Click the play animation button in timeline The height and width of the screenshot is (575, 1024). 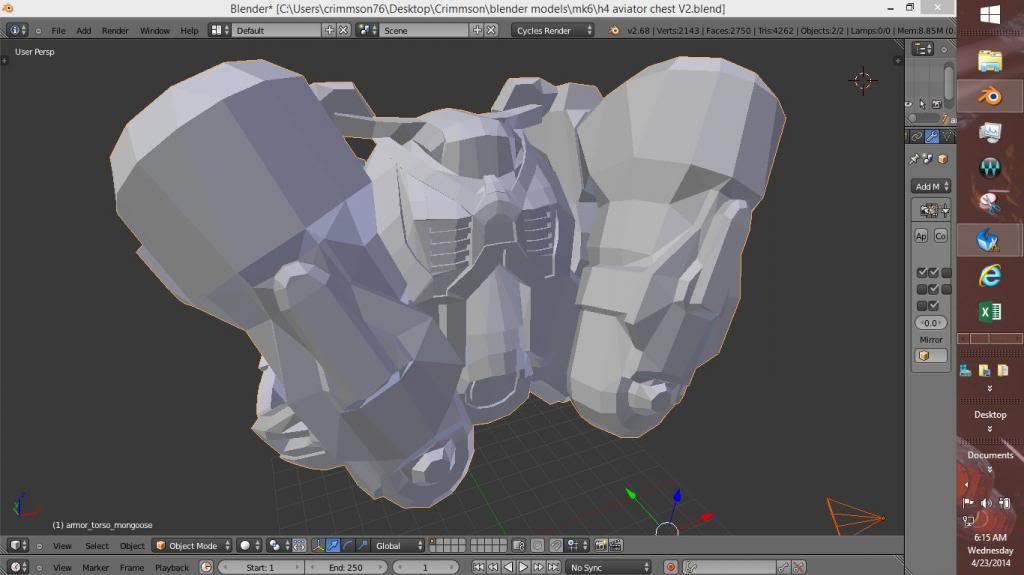522,567
